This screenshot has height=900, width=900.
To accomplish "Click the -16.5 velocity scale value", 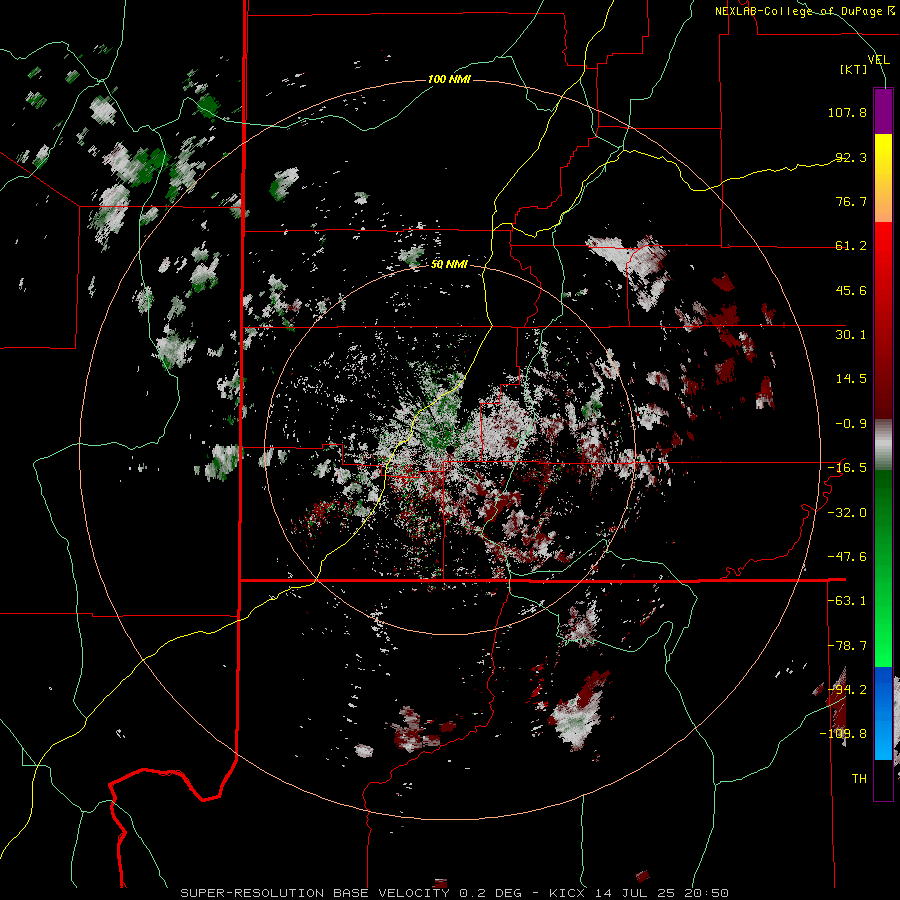I will coord(847,468).
